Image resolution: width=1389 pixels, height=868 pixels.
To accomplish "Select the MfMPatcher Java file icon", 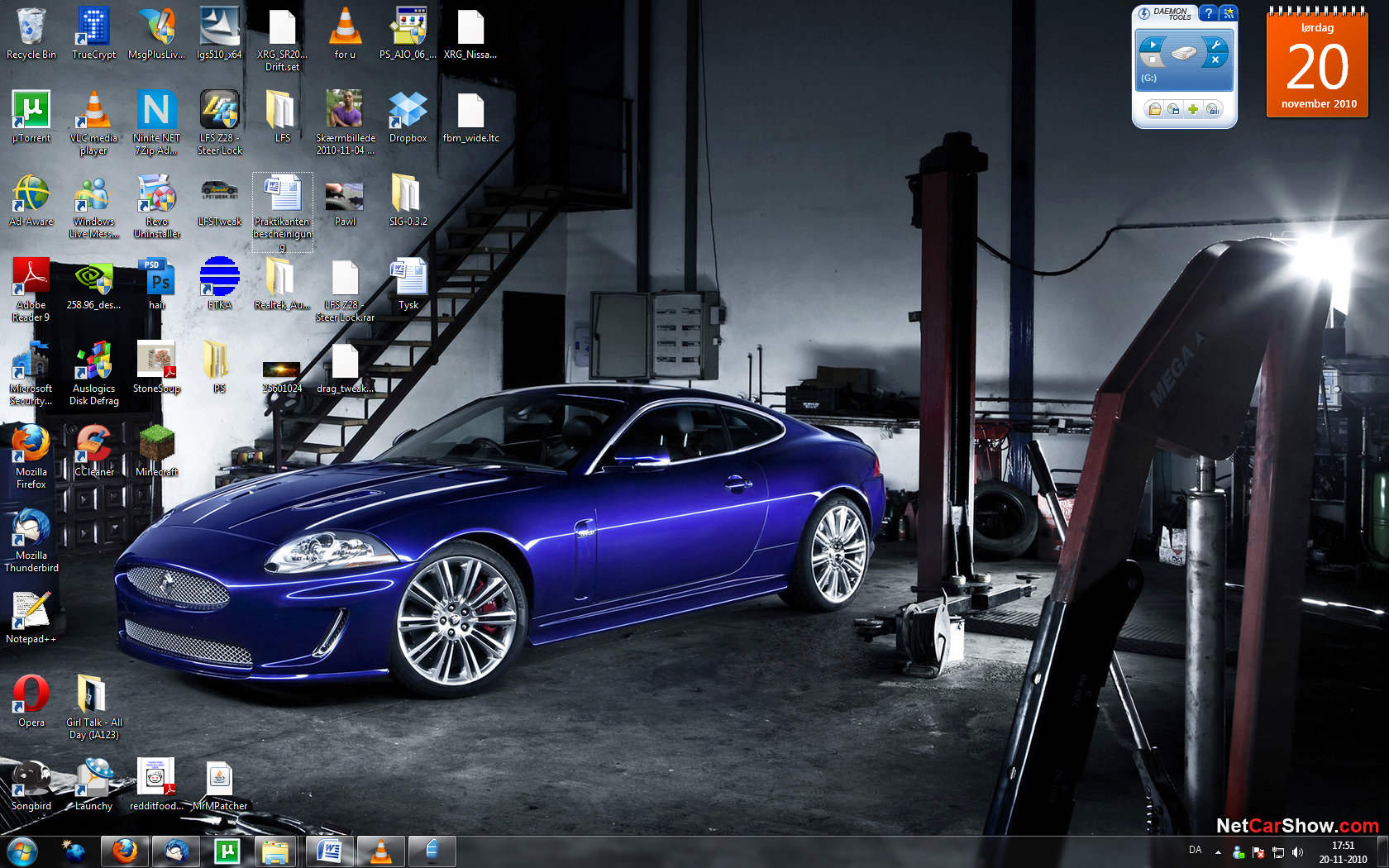I will [x=219, y=785].
